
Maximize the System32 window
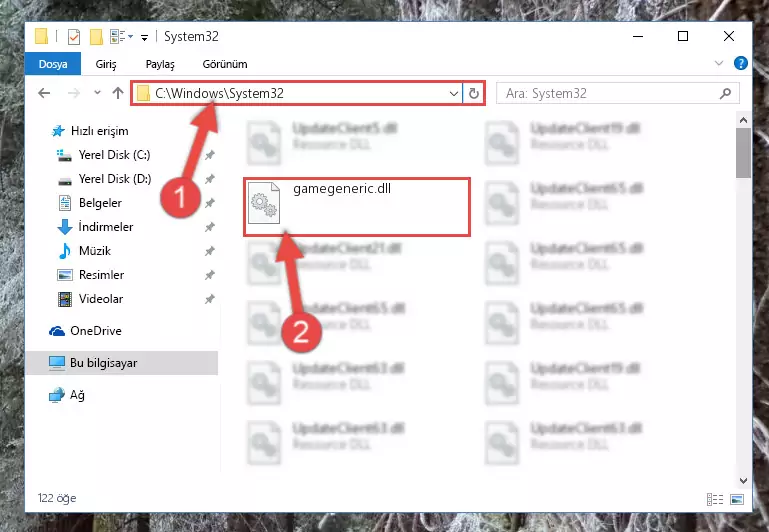683,36
